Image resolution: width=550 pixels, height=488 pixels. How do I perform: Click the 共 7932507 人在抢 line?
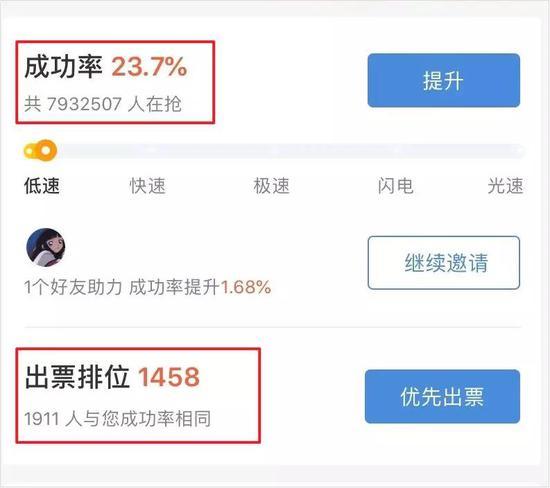pyautogui.click(x=103, y=104)
